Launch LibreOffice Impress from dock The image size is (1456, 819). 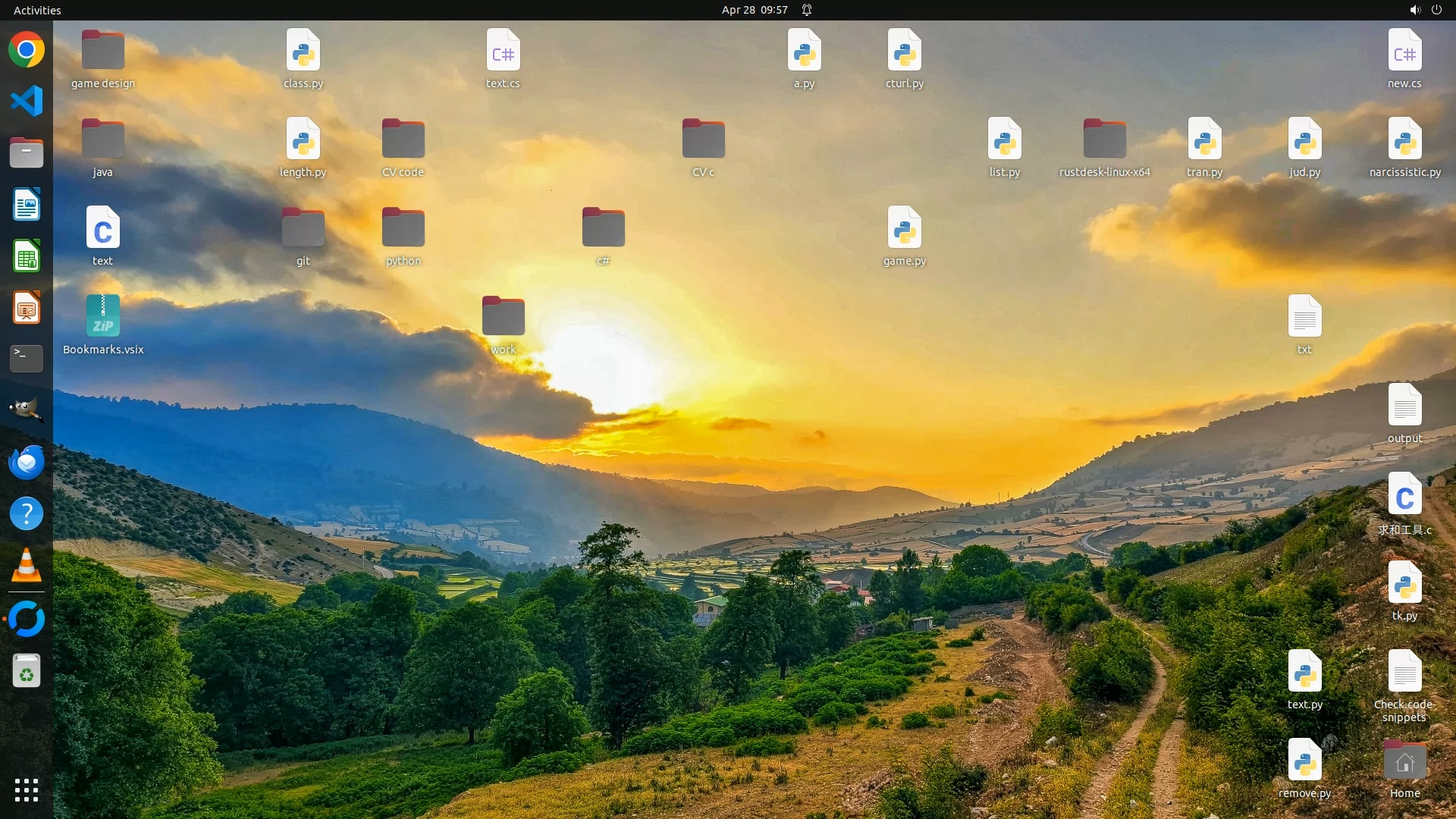pyautogui.click(x=27, y=308)
